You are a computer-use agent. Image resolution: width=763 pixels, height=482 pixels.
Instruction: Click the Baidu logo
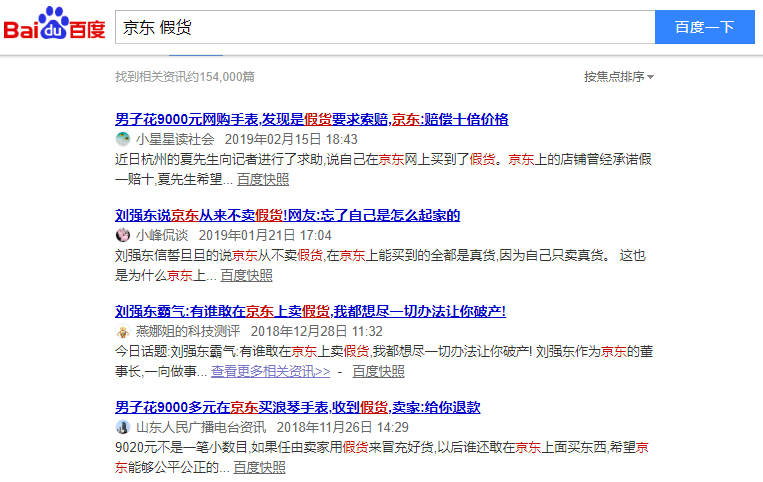click(54, 23)
